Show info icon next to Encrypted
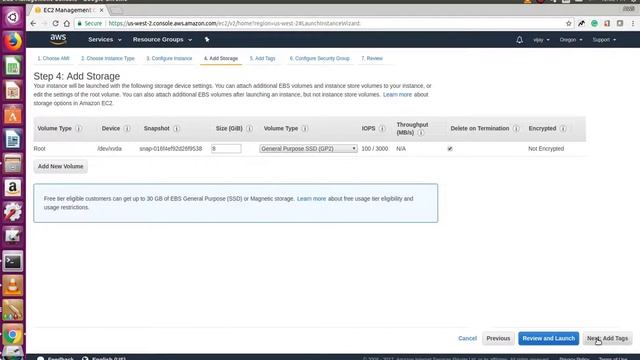This screenshot has width=640, height=360. point(563,129)
